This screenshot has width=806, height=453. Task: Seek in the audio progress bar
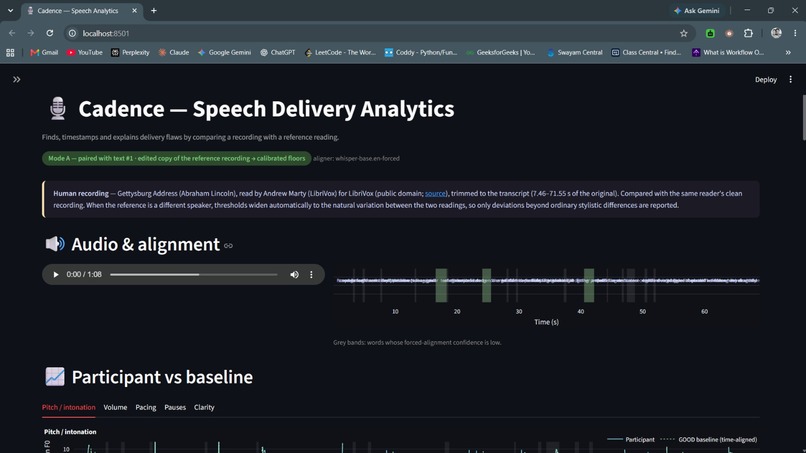click(194, 275)
